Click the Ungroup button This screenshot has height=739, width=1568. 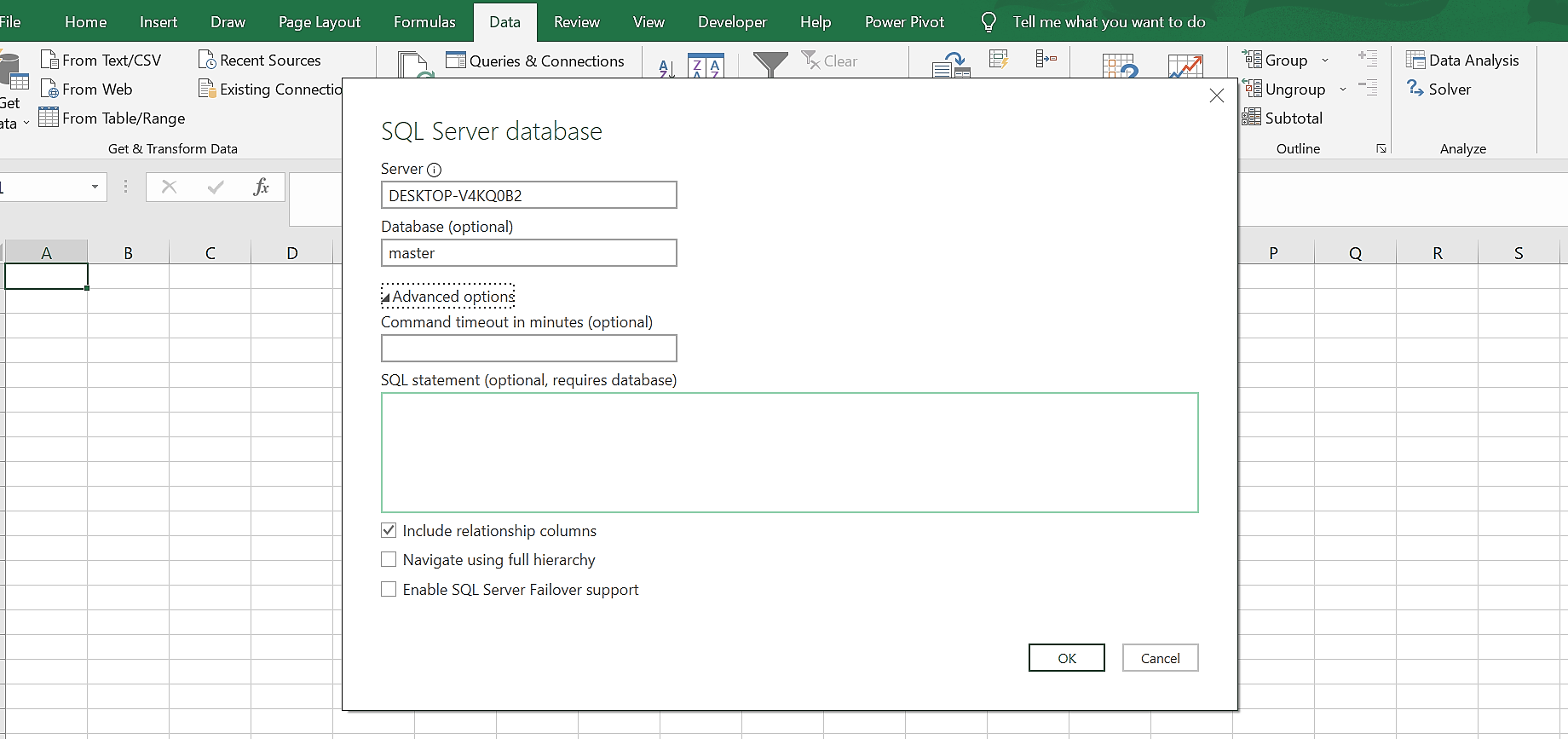click(x=1284, y=89)
